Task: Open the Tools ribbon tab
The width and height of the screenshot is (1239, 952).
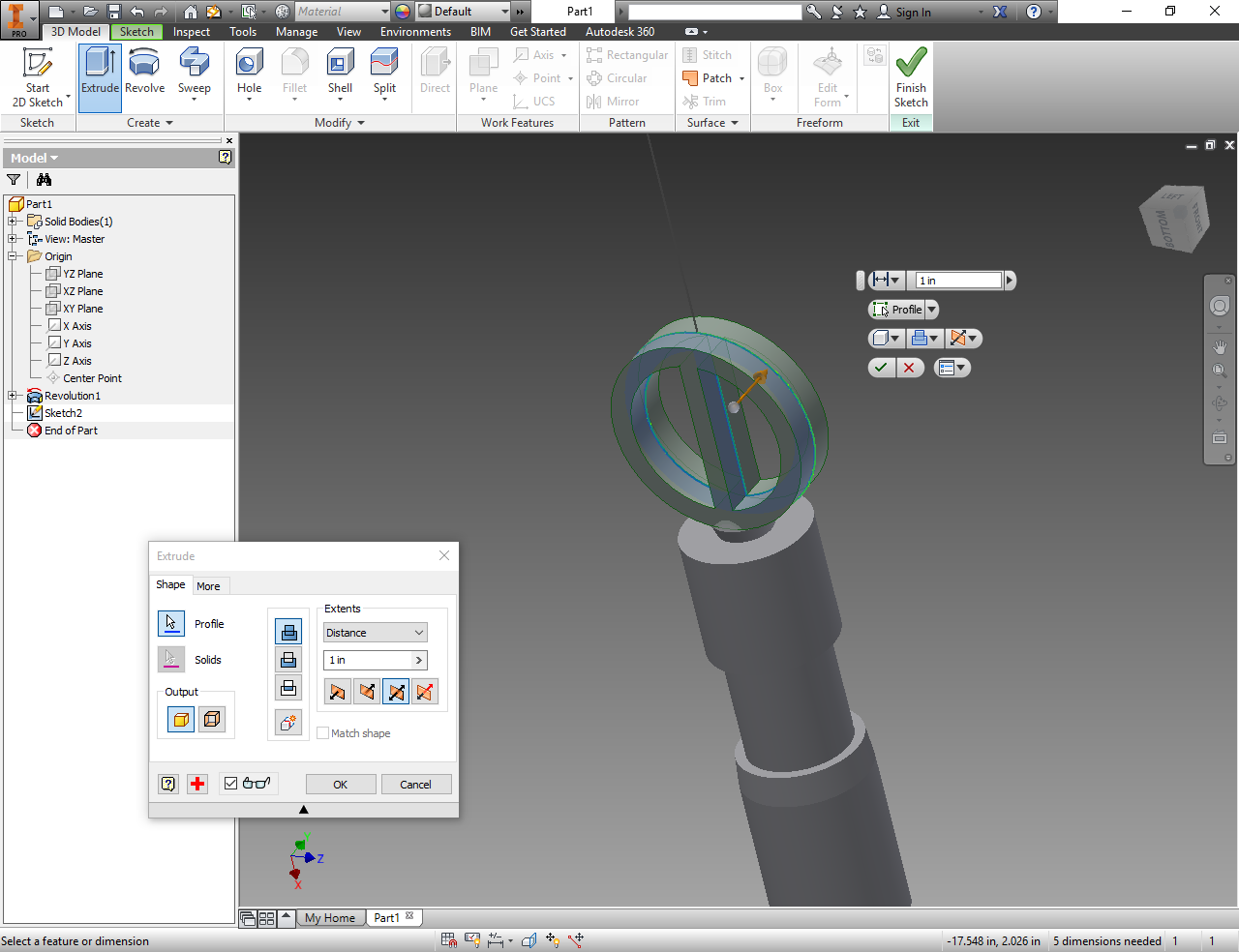Action: click(243, 32)
